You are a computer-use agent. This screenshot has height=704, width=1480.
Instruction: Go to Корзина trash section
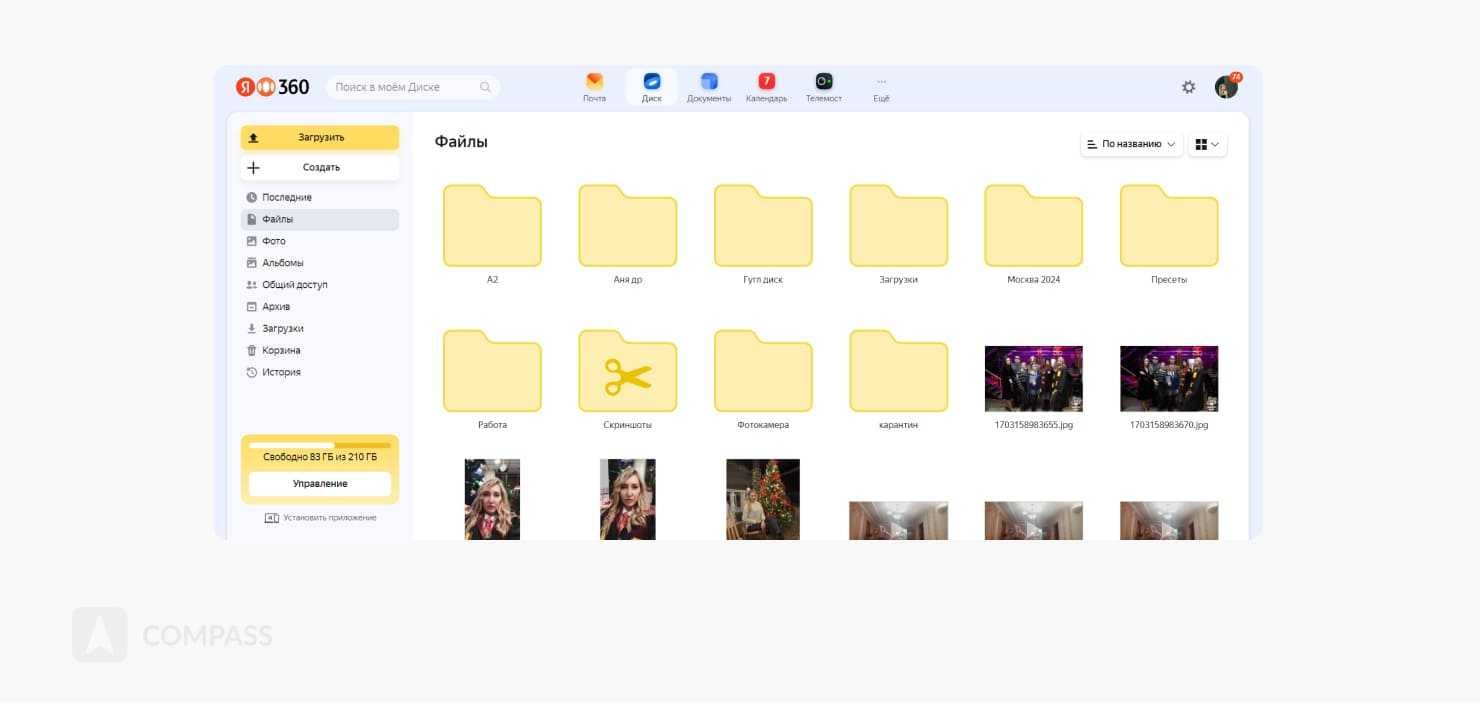click(281, 350)
